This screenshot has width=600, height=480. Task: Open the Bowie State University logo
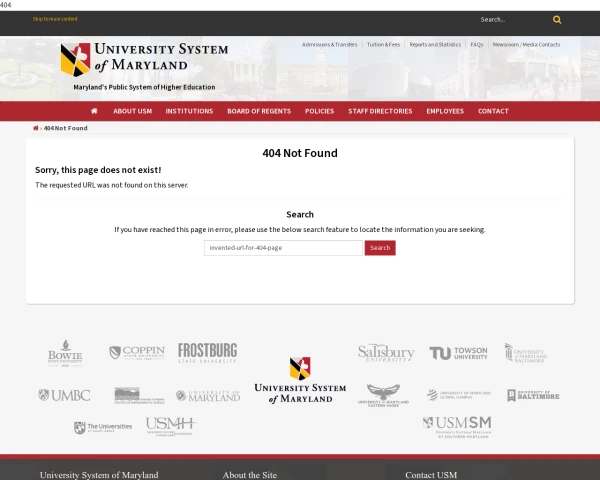click(65, 353)
